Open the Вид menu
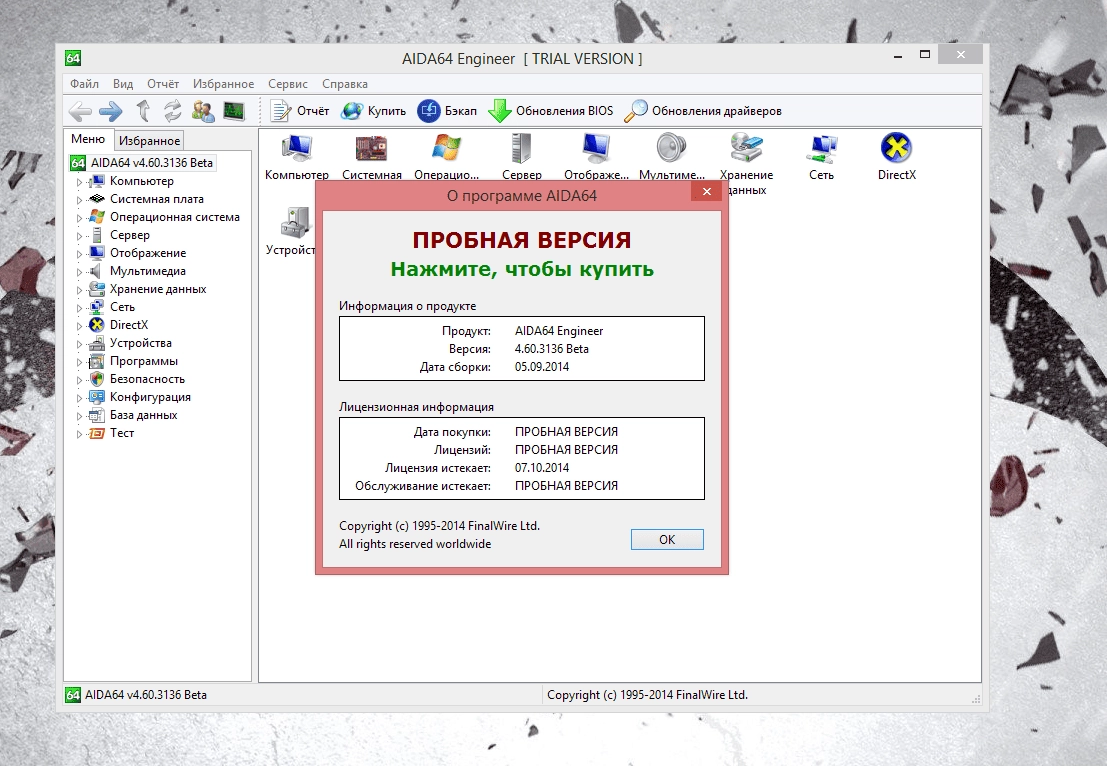Image resolution: width=1107 pixels, height=766 pixels. coord(123,84)
